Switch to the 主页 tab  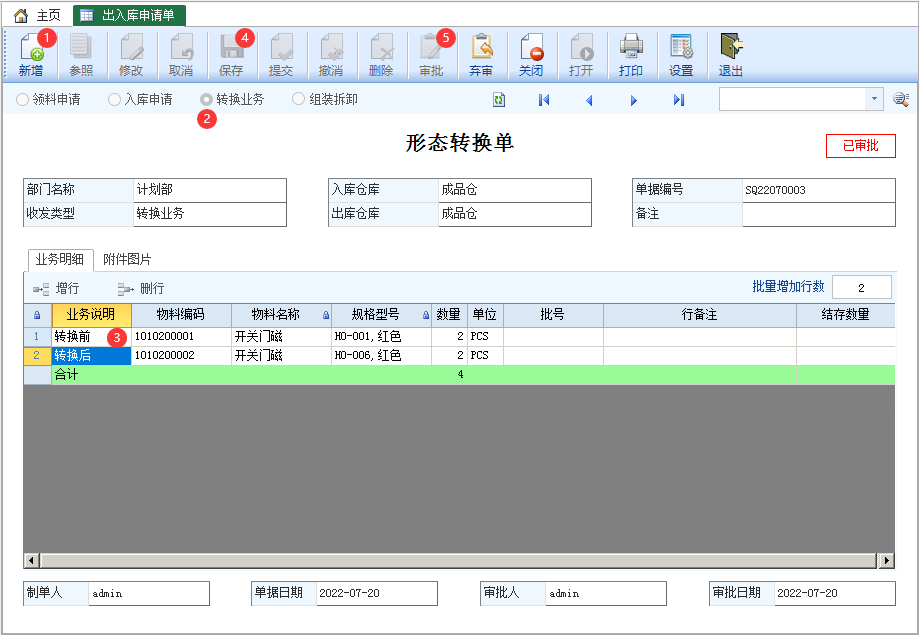coord(38,15)
